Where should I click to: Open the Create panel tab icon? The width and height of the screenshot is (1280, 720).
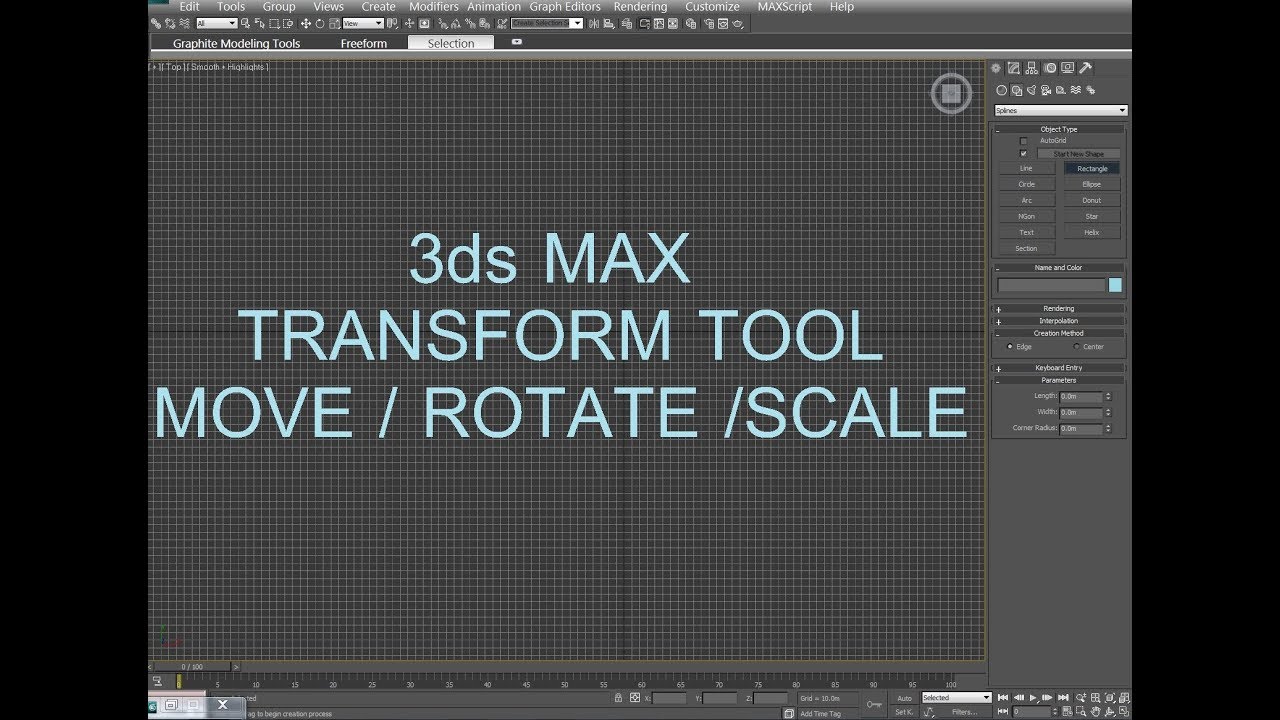click(996, 68)
